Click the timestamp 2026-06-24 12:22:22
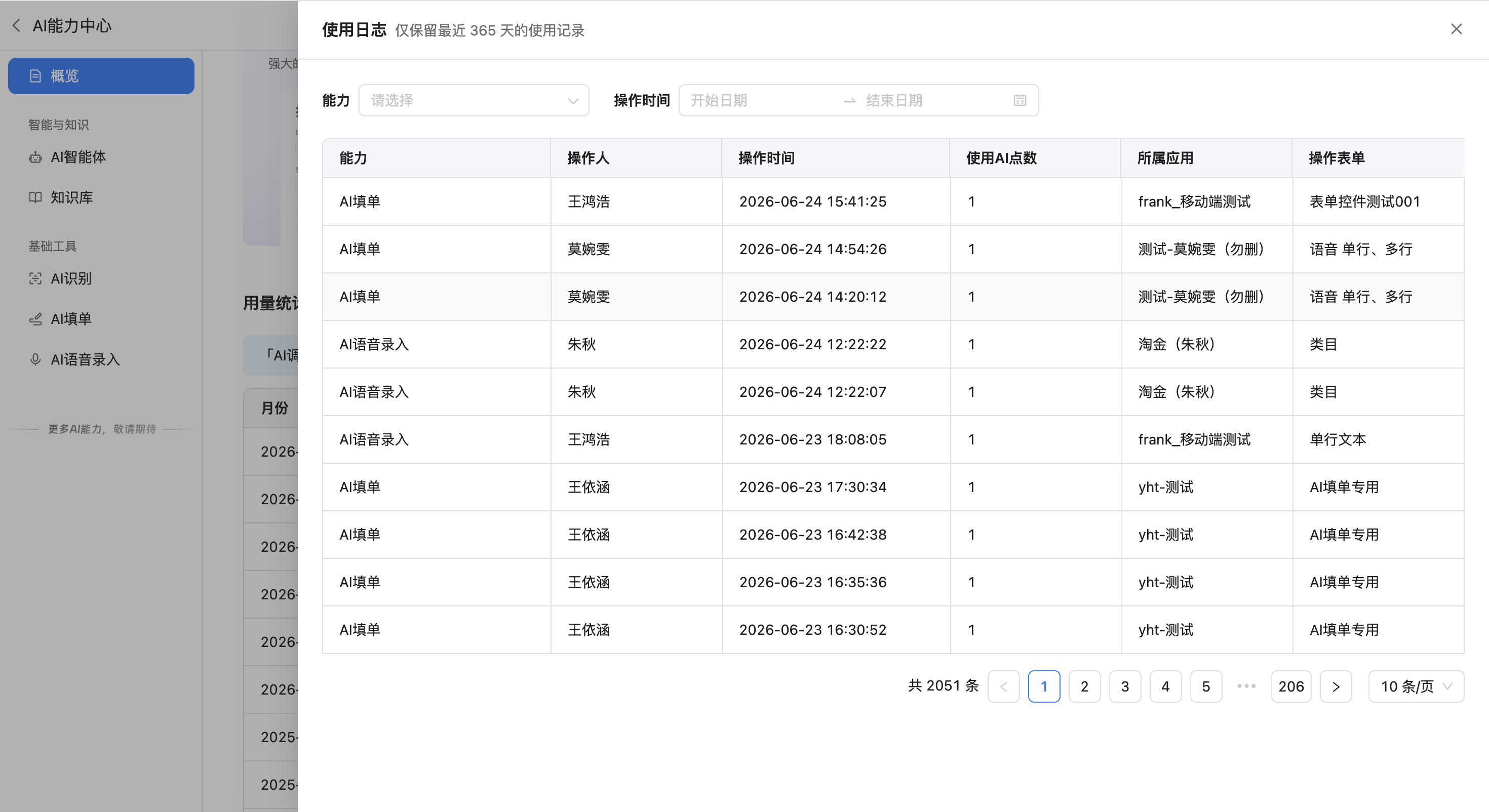 (x=813, y=344)
